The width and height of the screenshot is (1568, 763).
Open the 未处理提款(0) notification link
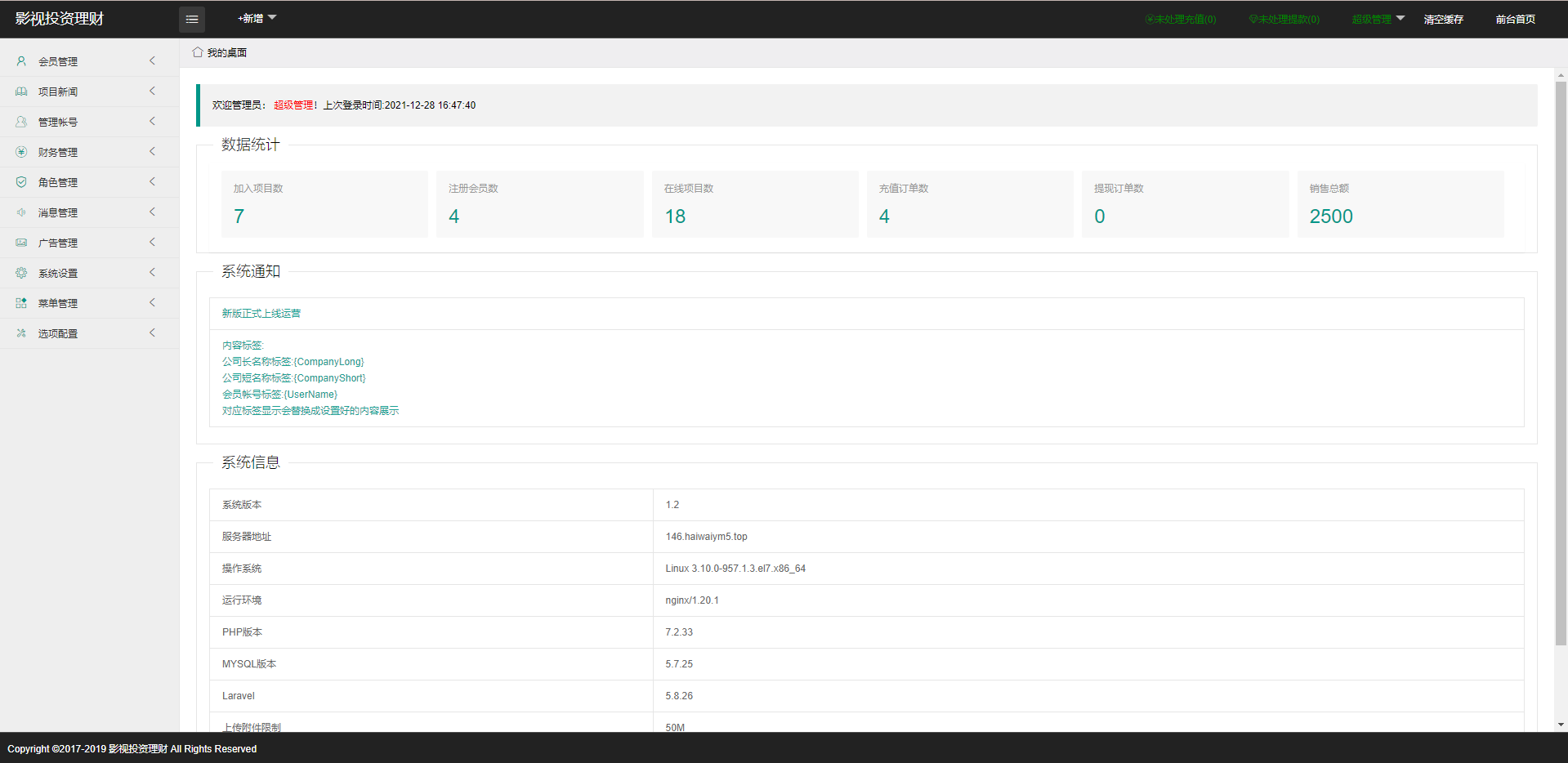[x=1284, y=20]
